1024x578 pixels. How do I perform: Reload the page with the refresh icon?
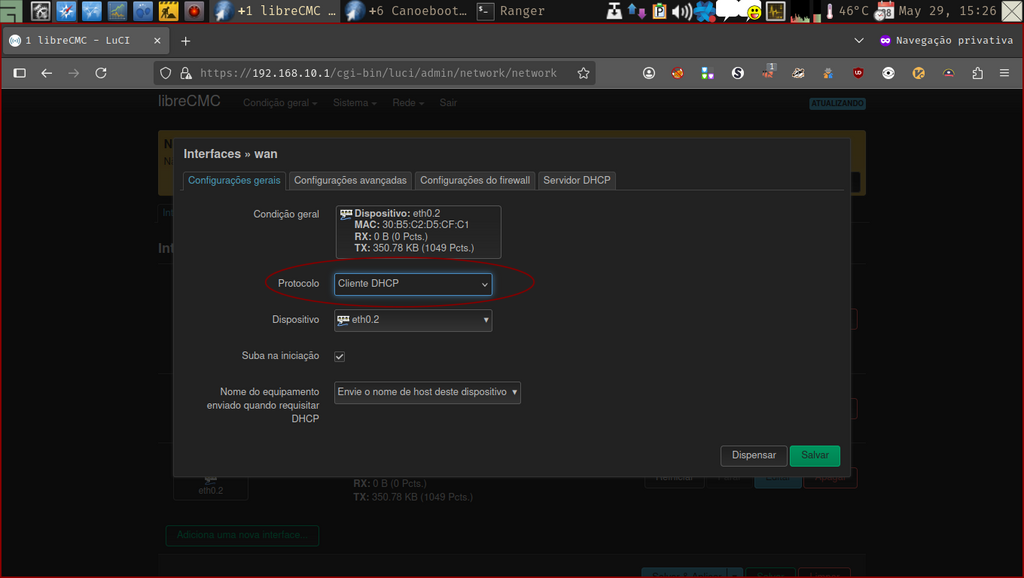(100, 72)
